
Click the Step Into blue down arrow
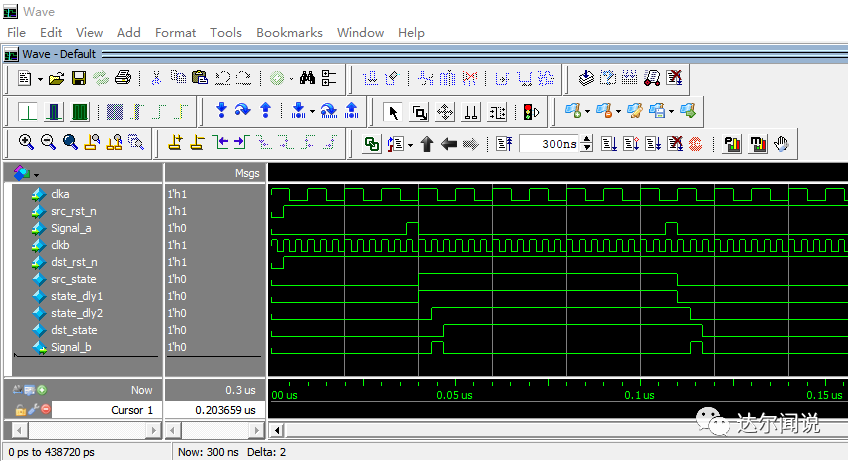(x=221, y=111)
